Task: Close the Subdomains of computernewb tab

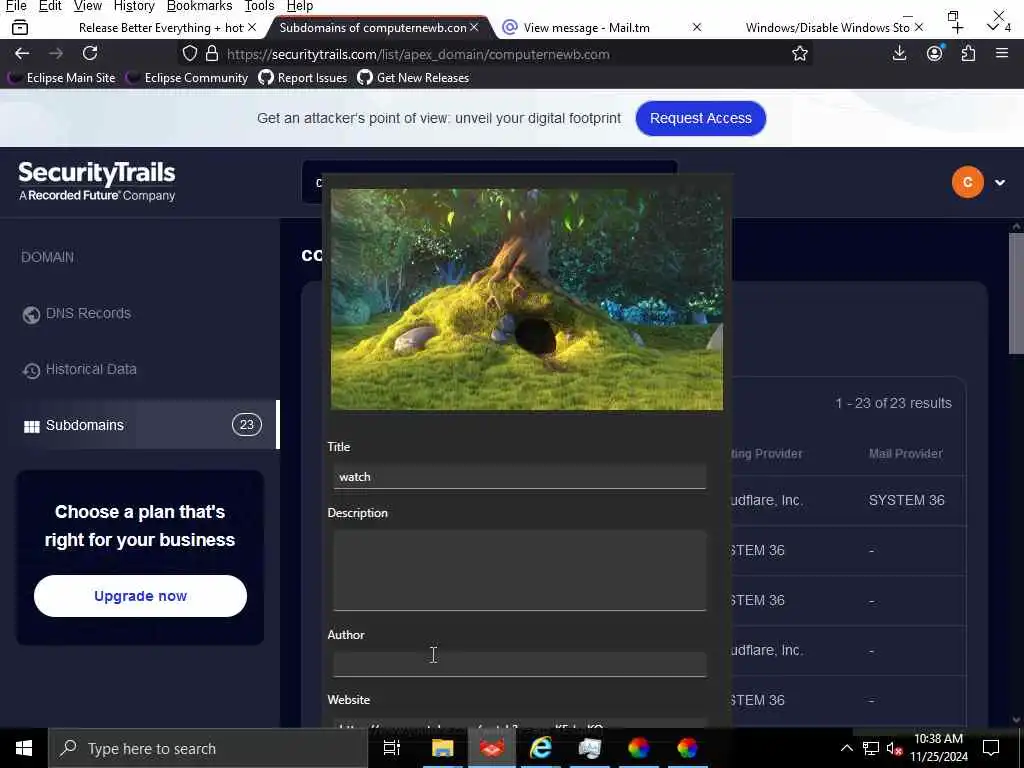Action: coord(474,27)
